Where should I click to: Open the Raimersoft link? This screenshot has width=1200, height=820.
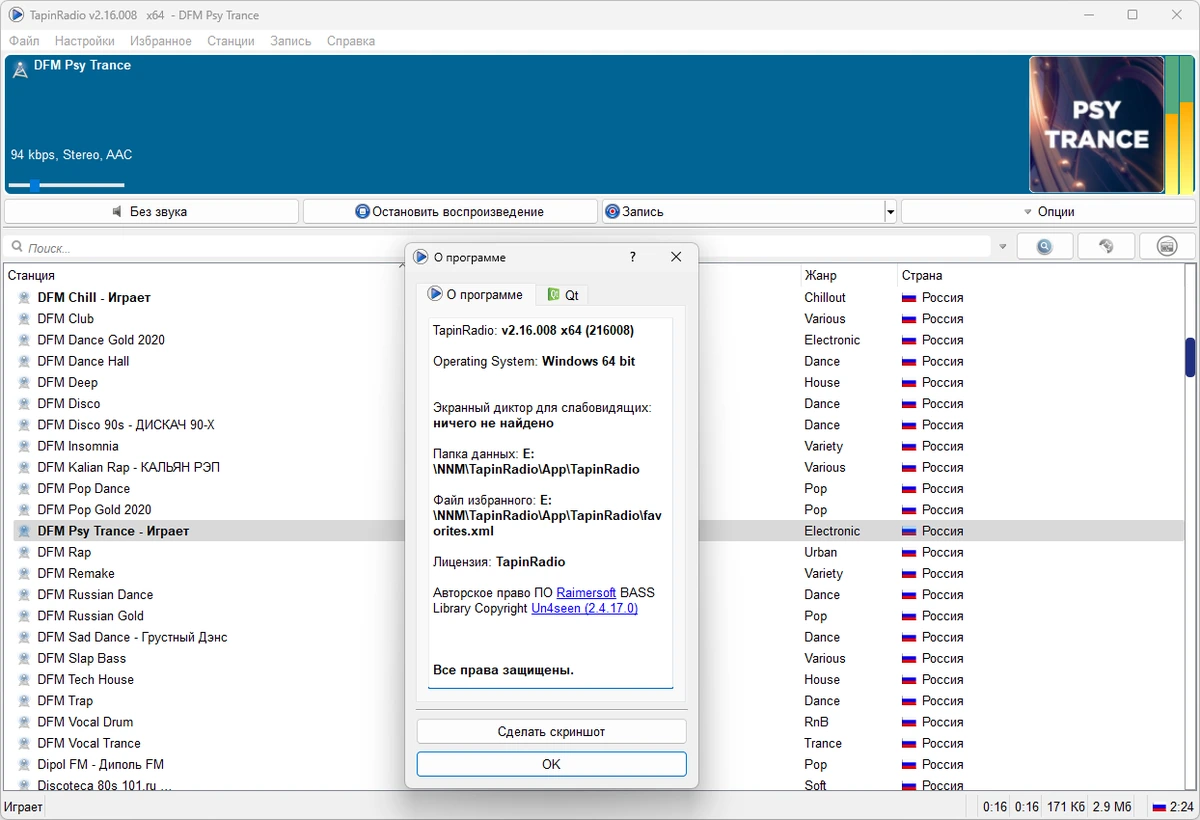tap(587, 593)
